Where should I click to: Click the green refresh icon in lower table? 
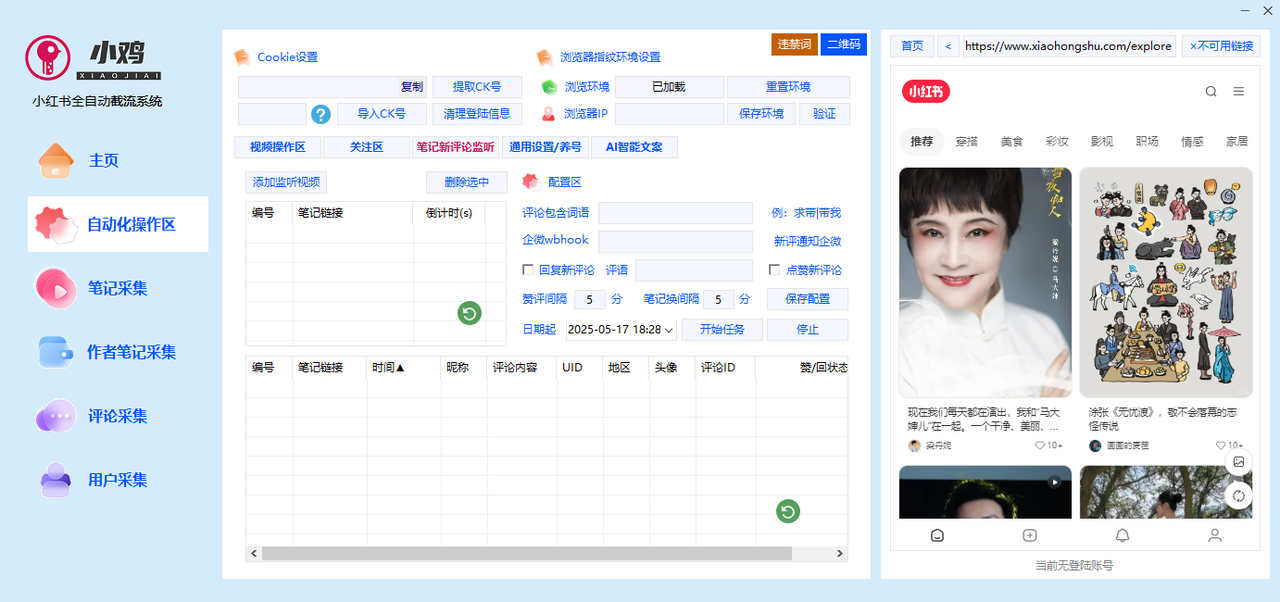pyautogui.click(x=788, y=512)
